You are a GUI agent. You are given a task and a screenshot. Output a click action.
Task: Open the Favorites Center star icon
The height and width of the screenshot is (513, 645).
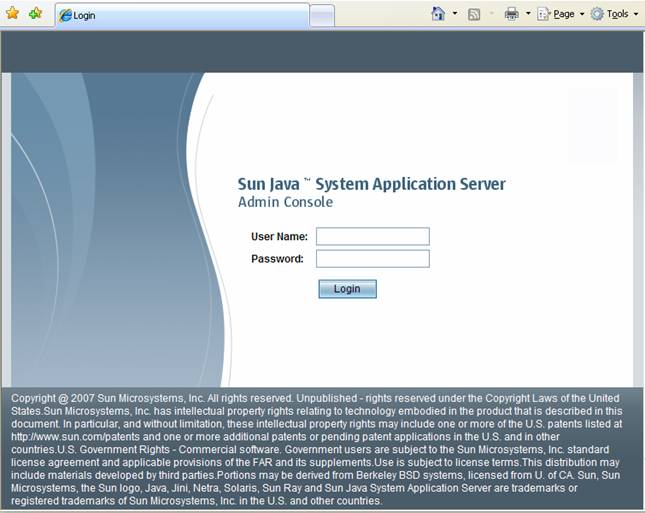[12, 14]
